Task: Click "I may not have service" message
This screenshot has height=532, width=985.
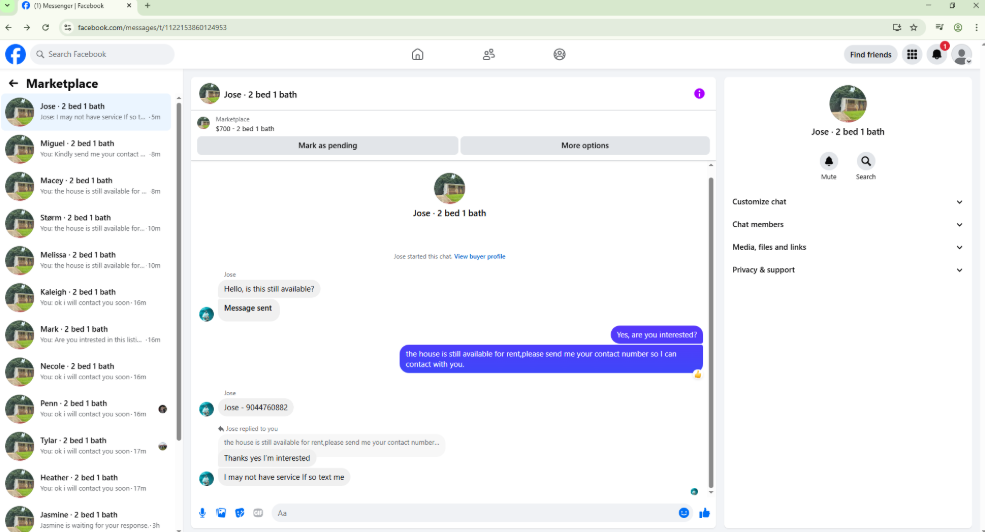Action: pos(284,477)
